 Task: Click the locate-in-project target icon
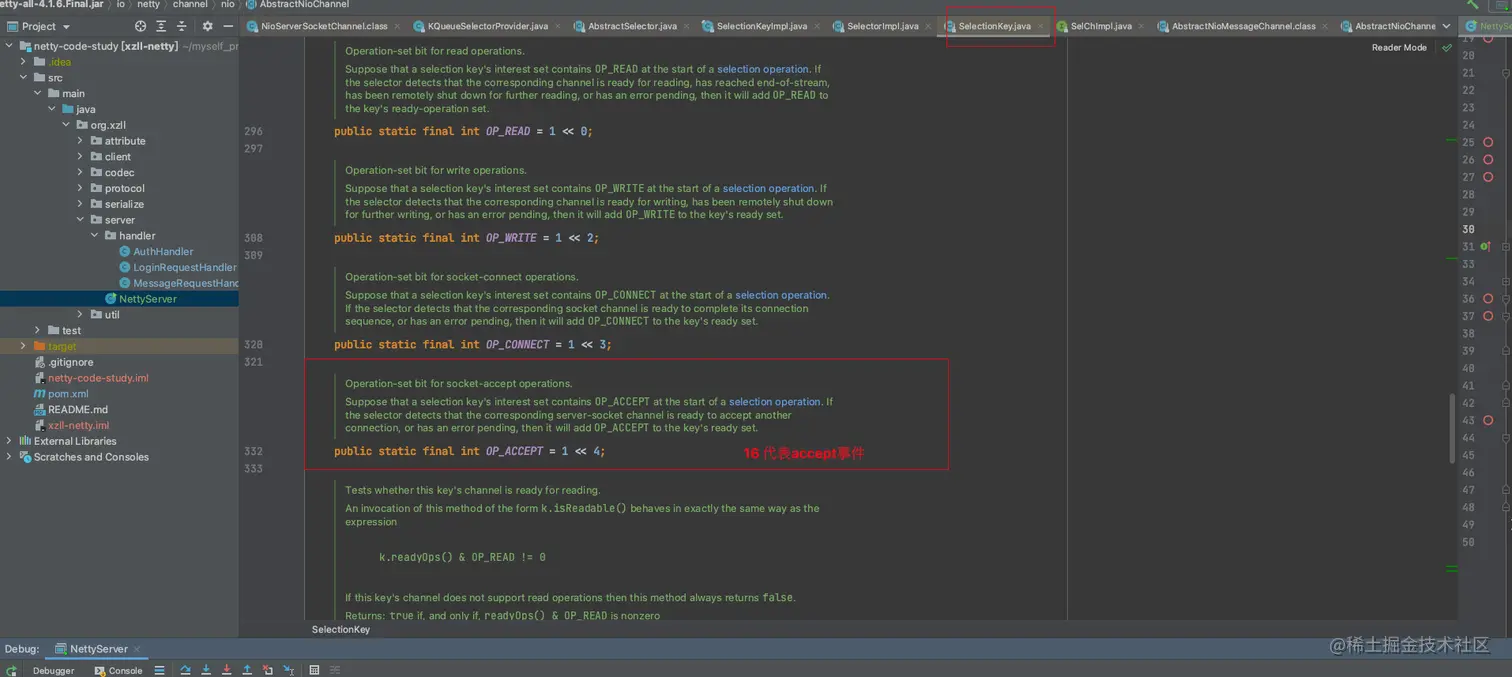pyautogui.click(x=140, y=26)
